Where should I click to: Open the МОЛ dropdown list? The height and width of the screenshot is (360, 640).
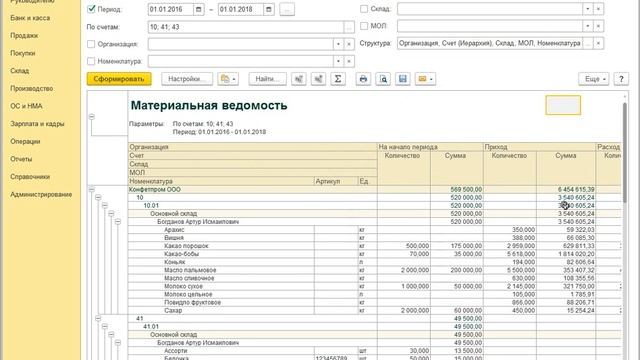pyautogui.click(x=587, y=26)
